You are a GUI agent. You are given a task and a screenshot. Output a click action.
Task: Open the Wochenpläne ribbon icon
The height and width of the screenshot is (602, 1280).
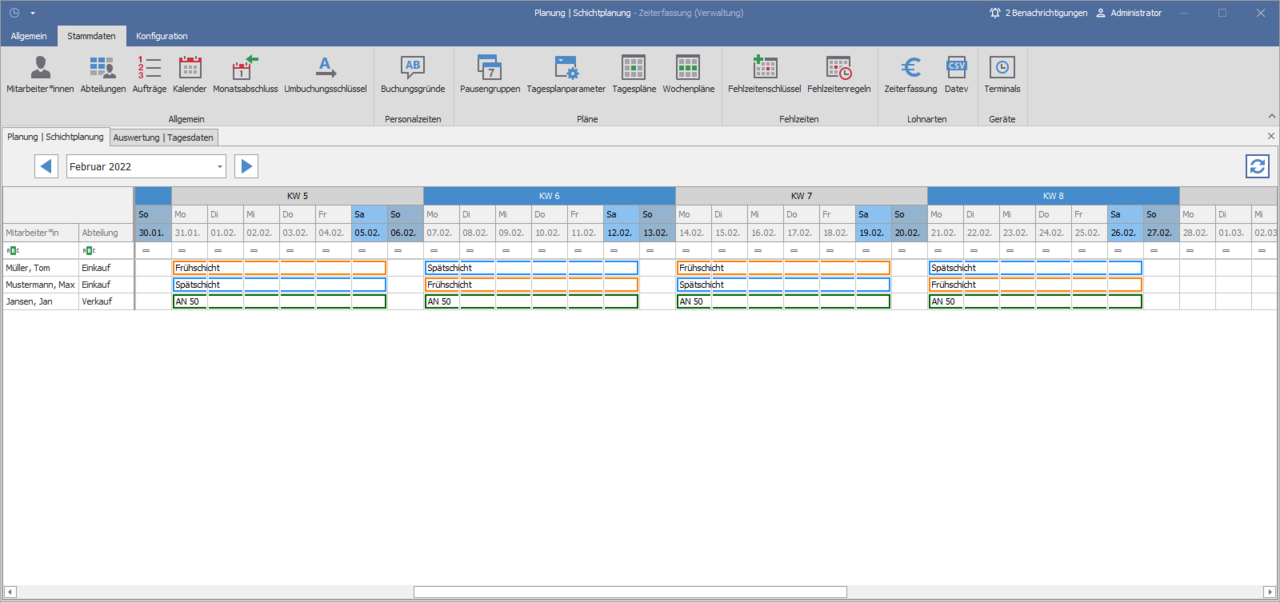point(688,75)
